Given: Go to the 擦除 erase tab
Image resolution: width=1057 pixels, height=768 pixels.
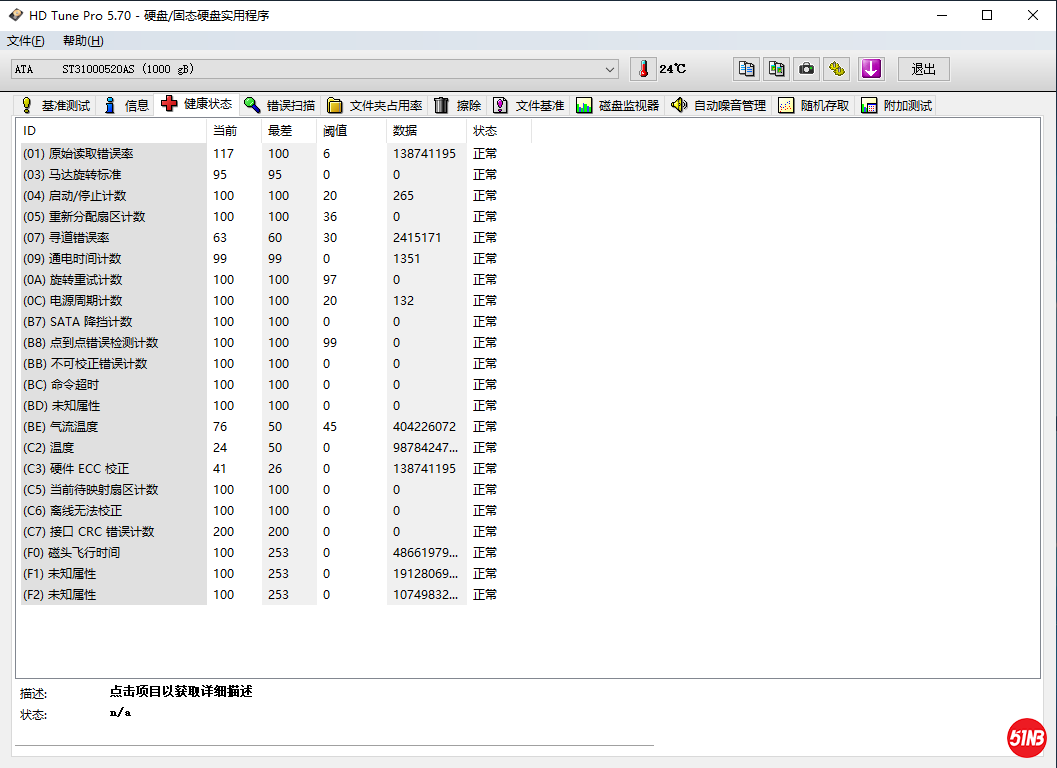Looking at the screenshot, I should tap(458, 105).
